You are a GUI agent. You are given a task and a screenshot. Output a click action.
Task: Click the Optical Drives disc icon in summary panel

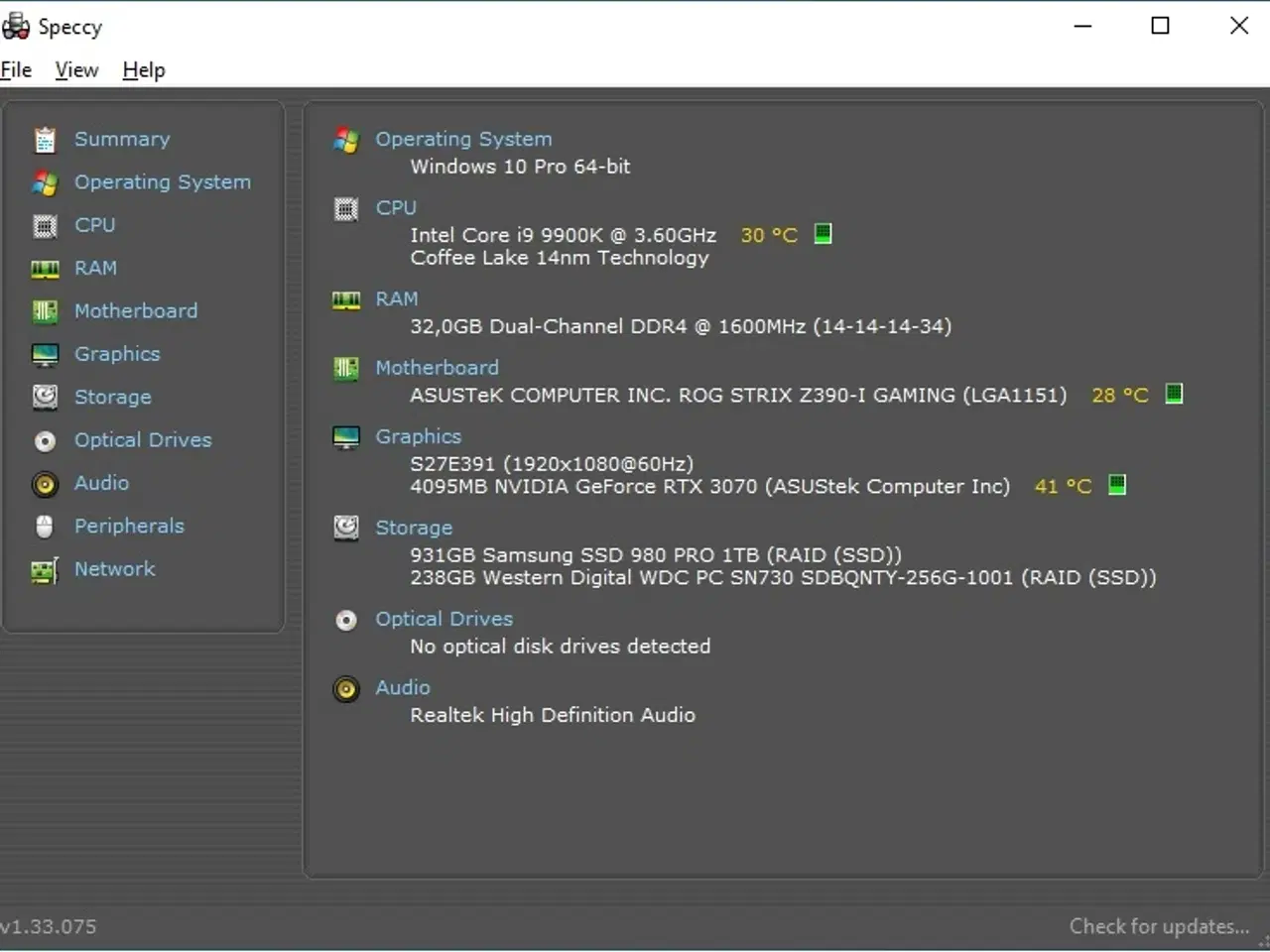(346, 620)
